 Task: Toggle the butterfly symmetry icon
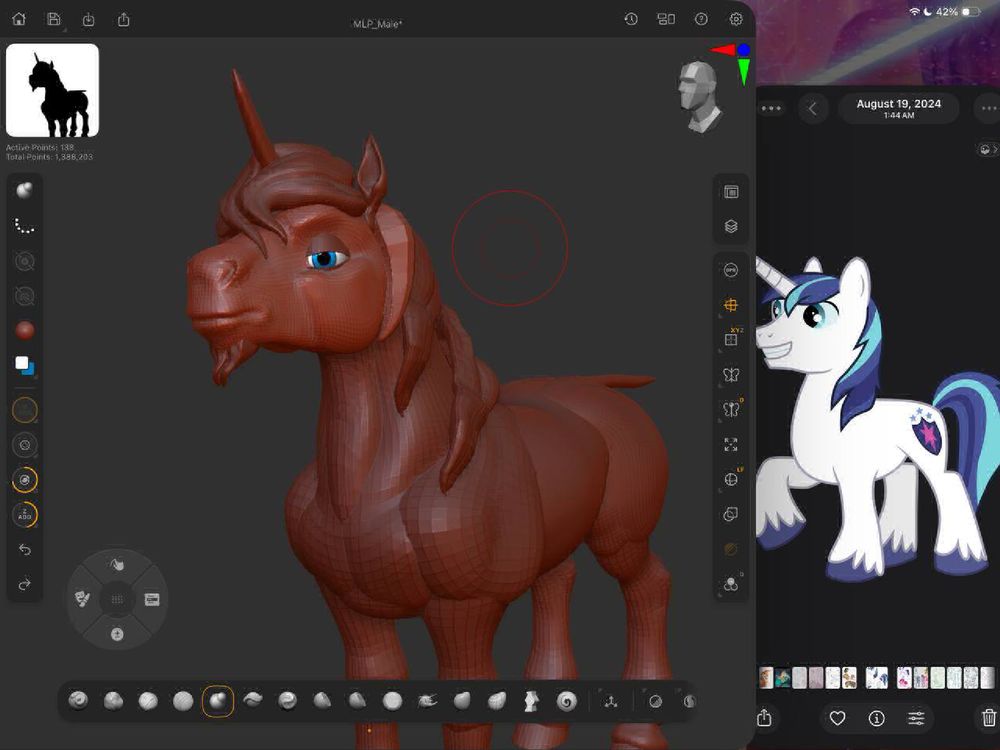pos(731,374)
